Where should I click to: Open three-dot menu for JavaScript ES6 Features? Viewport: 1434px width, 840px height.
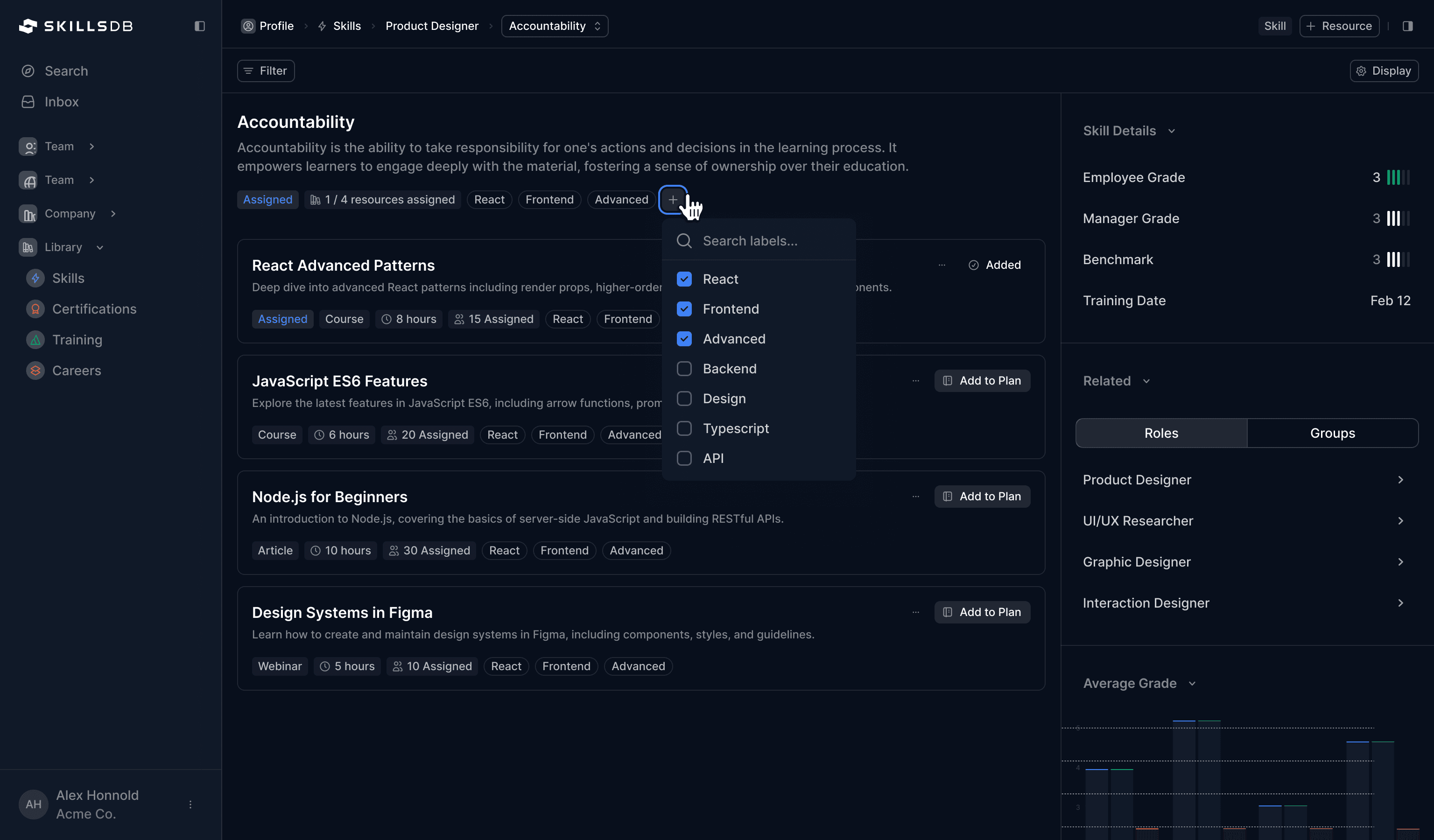point(915,380)
